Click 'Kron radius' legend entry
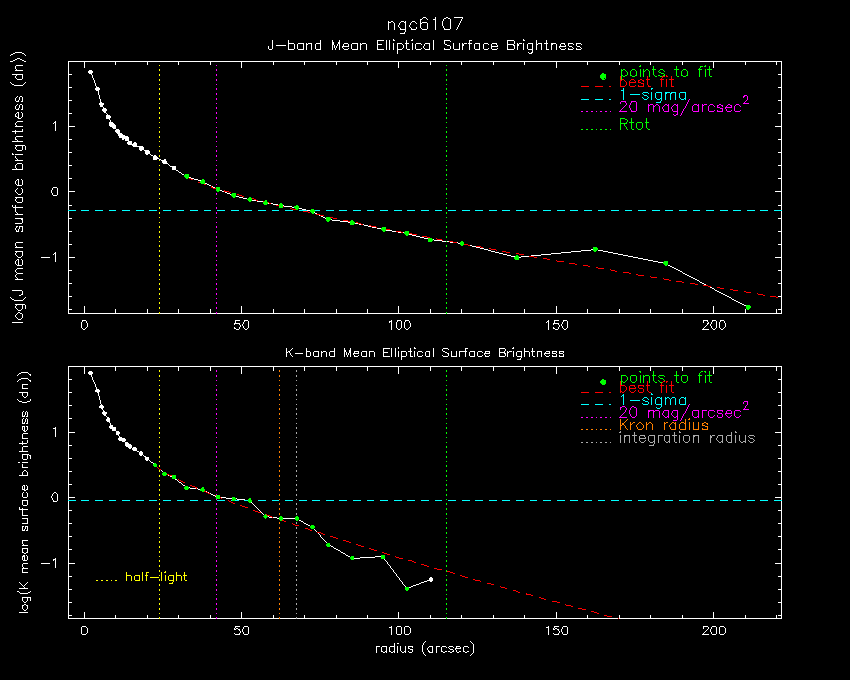The width and height of the screenshot is (850, 680). click(664, 425)
